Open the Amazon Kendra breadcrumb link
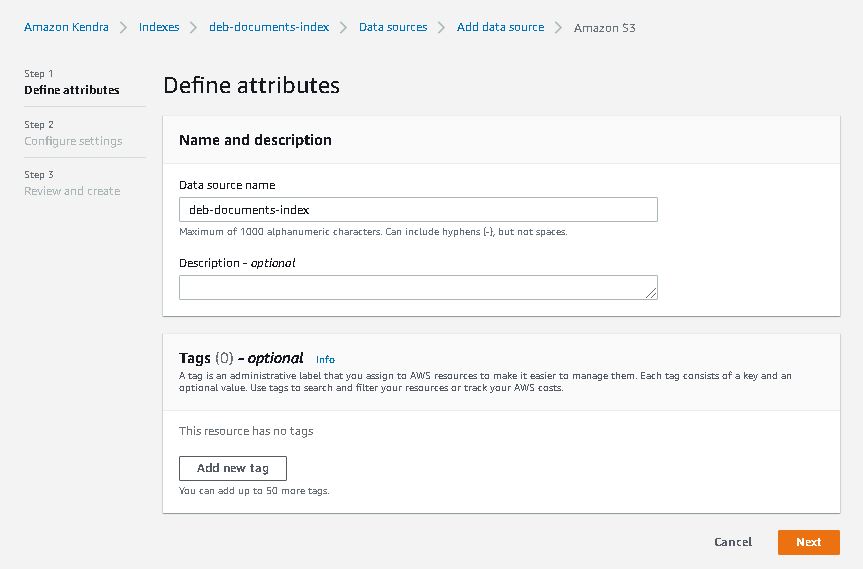The height and width of the screenshot is (569, 863). (x=66, y=27)
